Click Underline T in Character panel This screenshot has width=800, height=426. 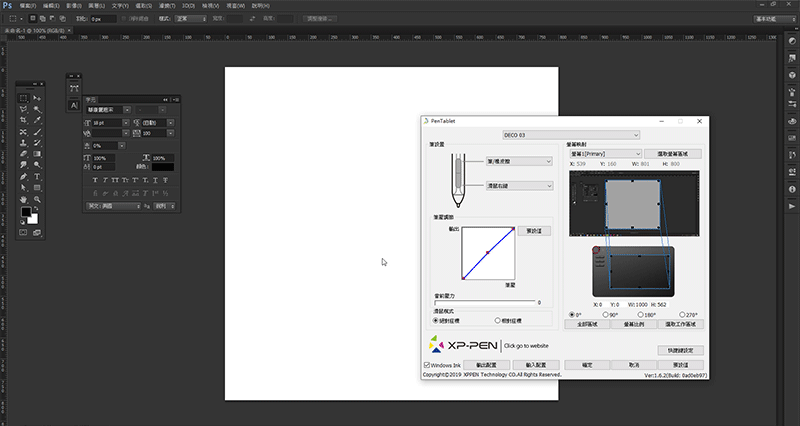tap(155, 180)
